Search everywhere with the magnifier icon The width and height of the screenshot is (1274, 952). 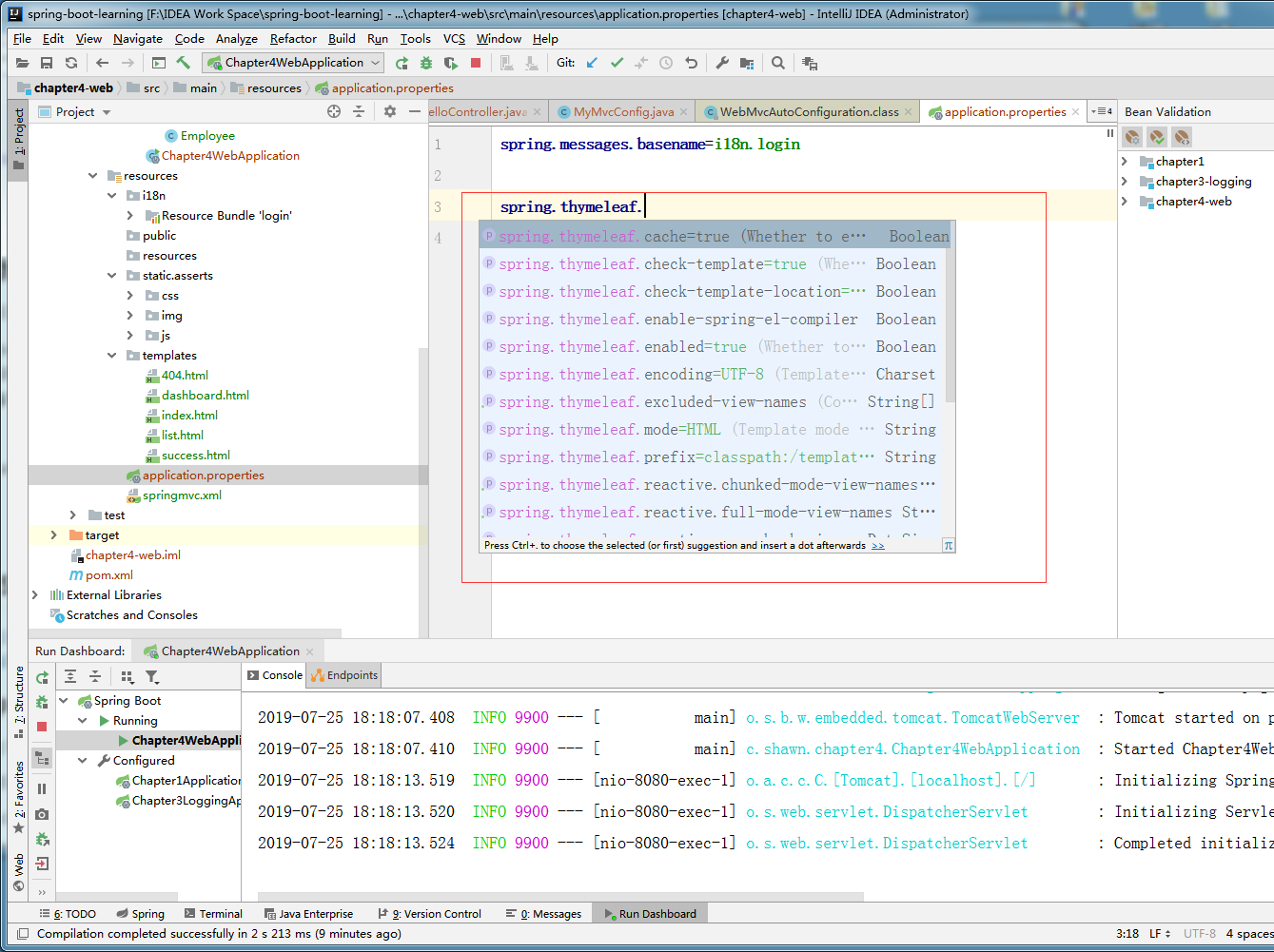click(778, 63)
